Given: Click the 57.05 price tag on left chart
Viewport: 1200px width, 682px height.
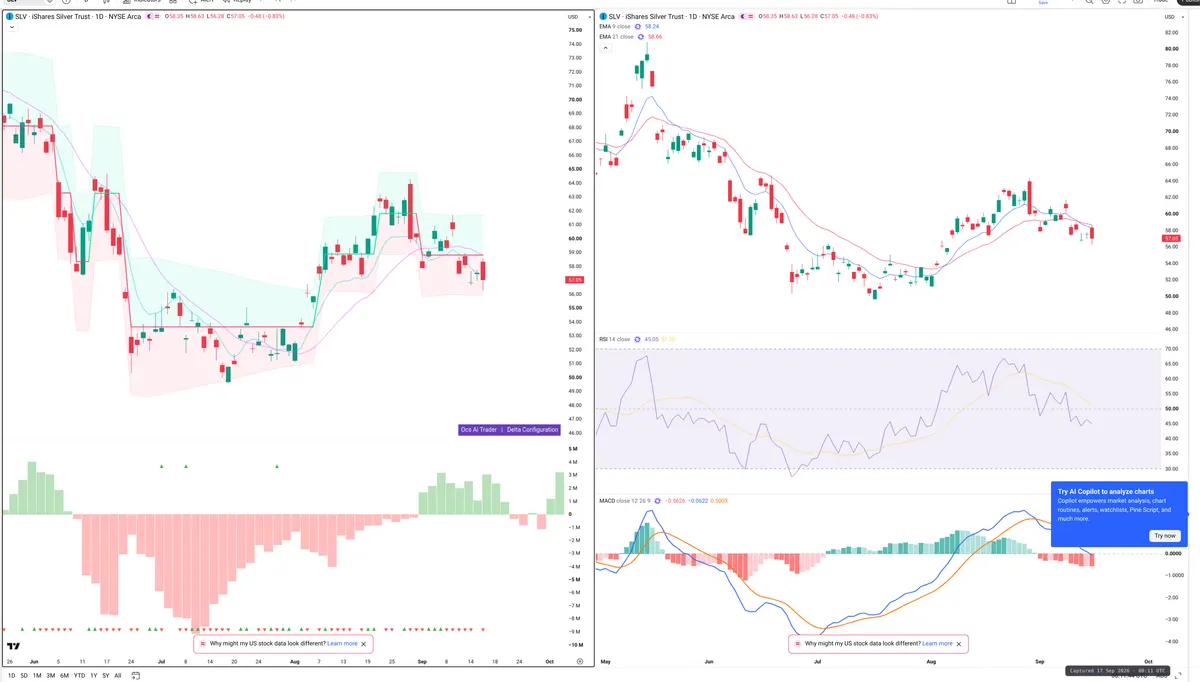Looking at the screenshot, I should (x=575, y=280).
